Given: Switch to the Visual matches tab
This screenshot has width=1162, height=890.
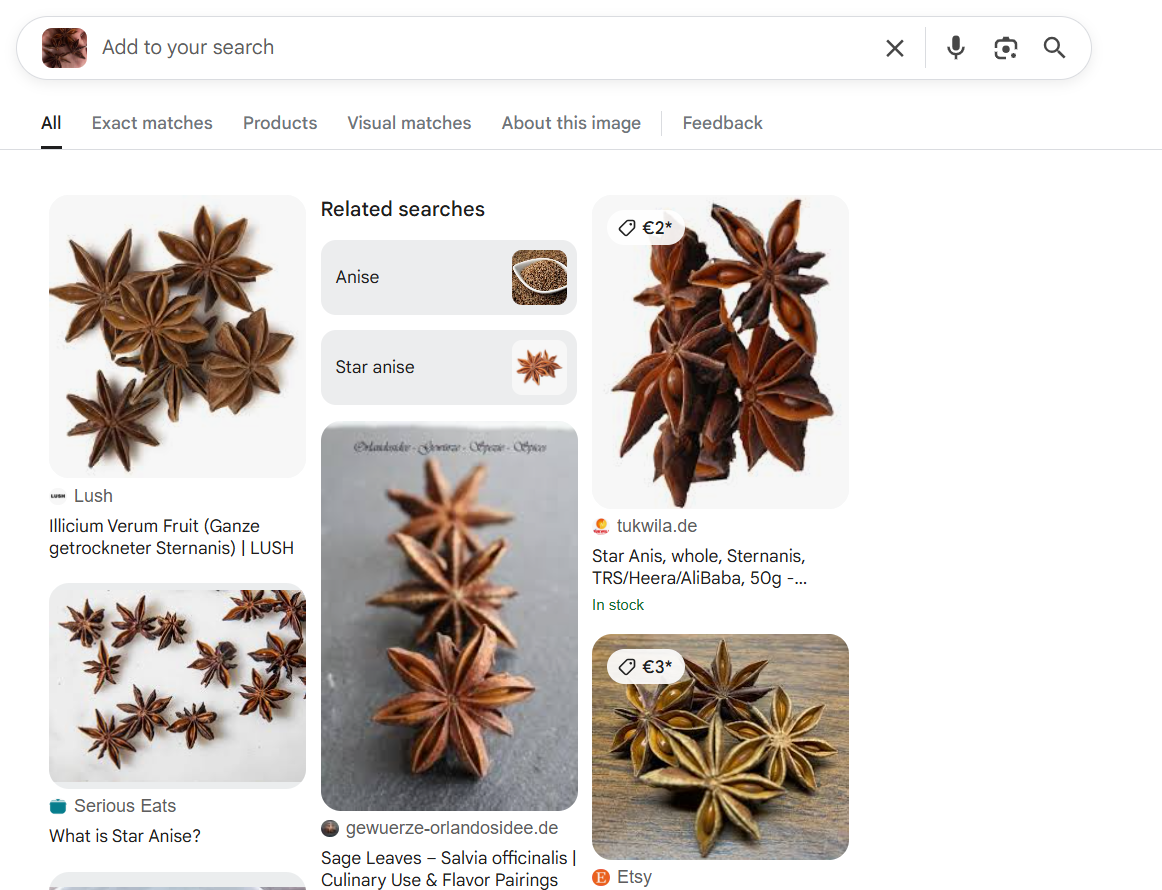Looking at the screenshot, I should (x=409, y=122).
